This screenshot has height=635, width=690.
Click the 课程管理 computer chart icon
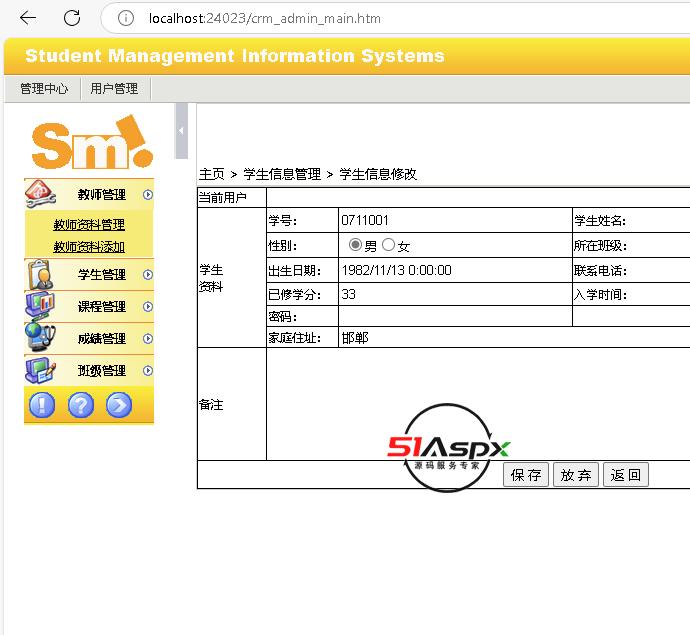(x=39, y=306)
